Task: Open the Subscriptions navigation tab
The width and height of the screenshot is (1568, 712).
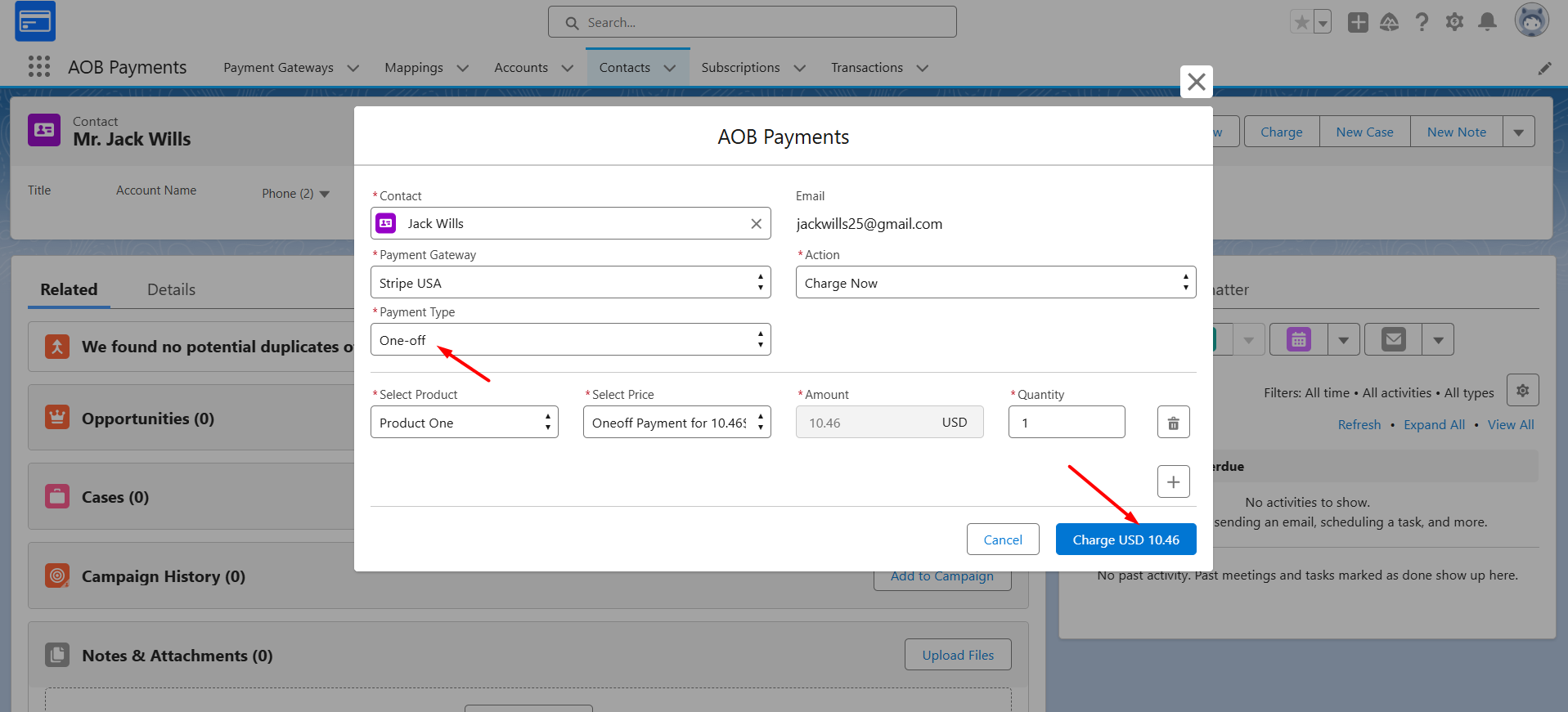Action: click(740, 68)
